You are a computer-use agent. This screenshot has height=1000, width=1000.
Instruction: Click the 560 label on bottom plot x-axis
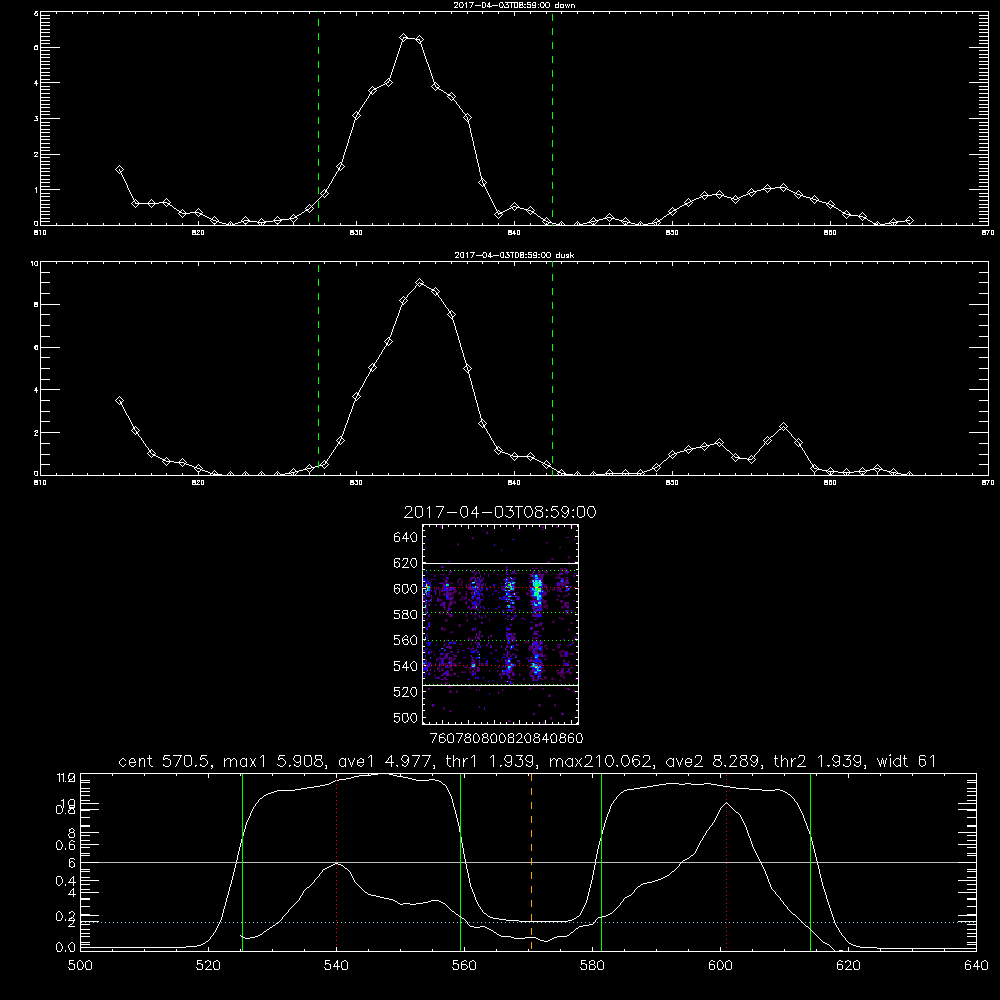[x=464, y=966]
